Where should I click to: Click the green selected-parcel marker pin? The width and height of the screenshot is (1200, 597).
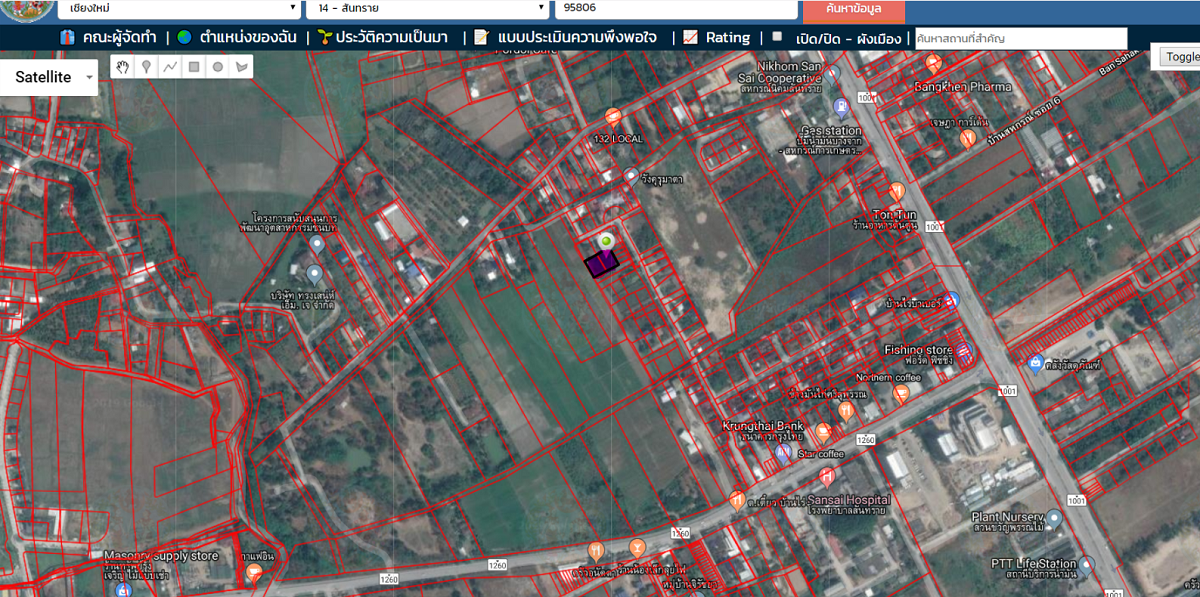[605, 242]
